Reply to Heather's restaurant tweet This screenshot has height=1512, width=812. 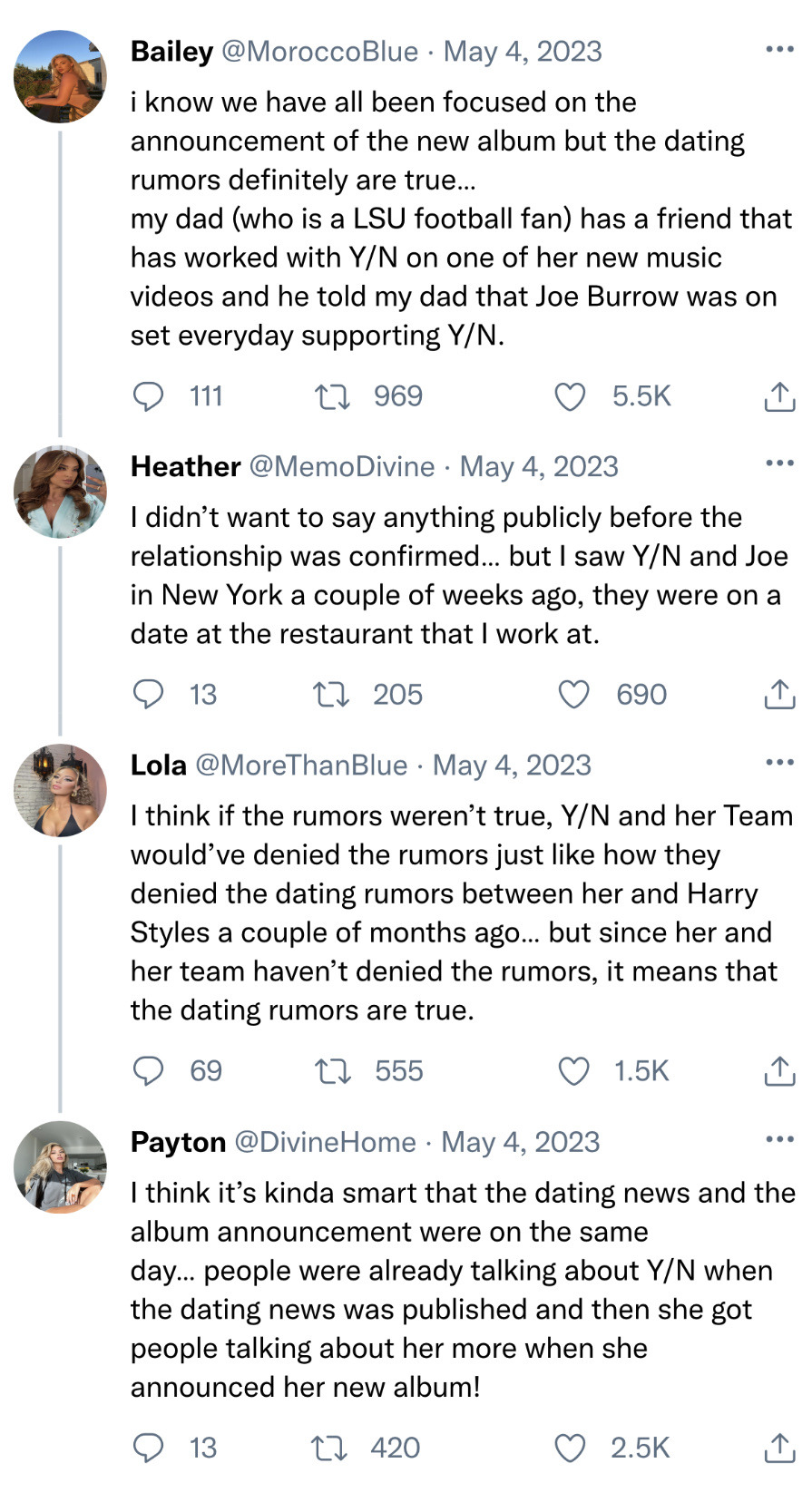pyautogui.click(x=149, y=694)
